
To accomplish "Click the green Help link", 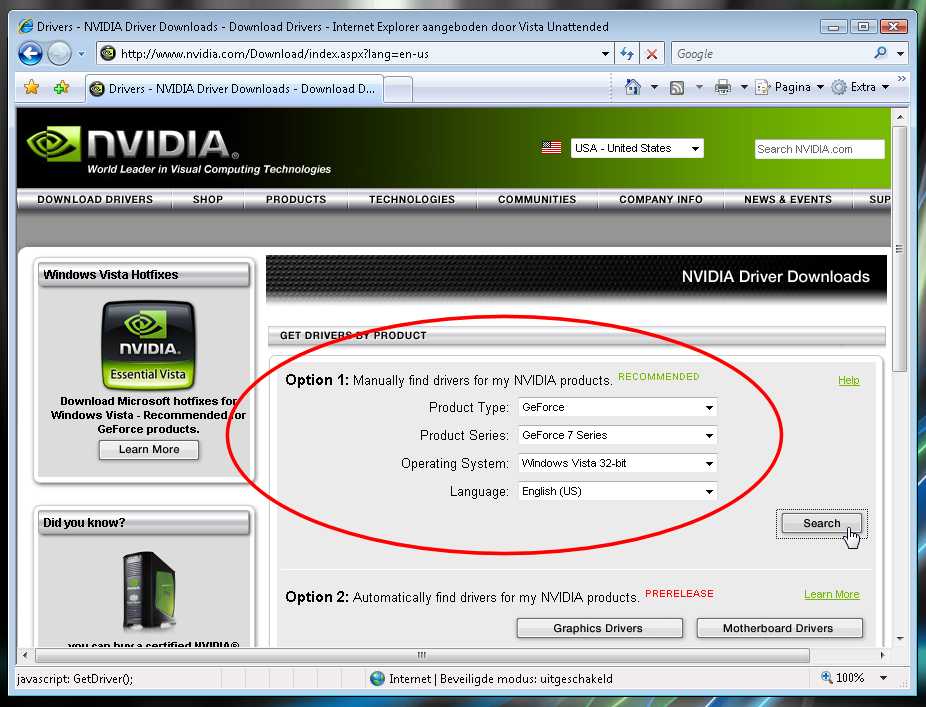I will point(849,380).
